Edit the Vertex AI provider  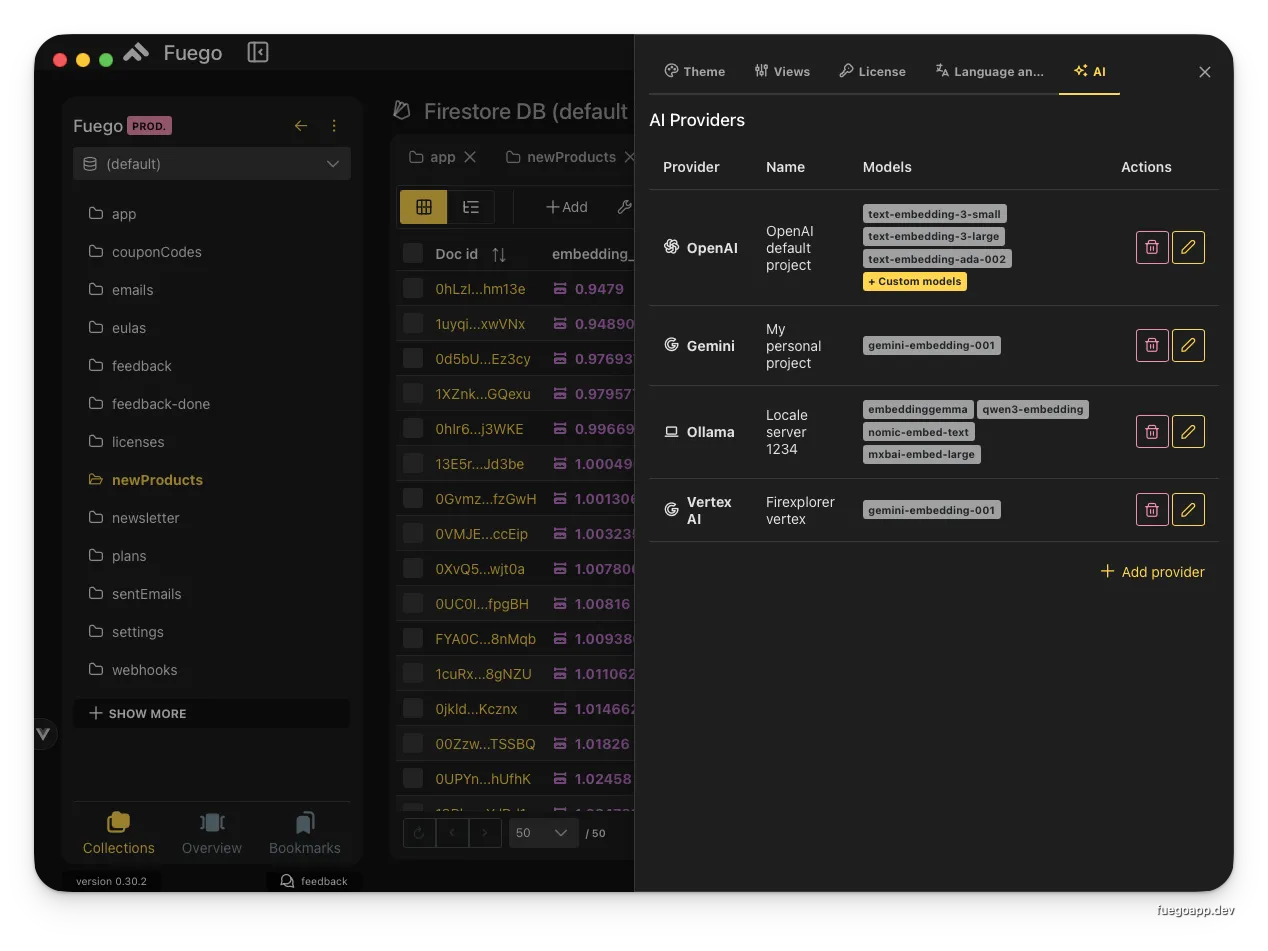click(x=1188, y=509)
